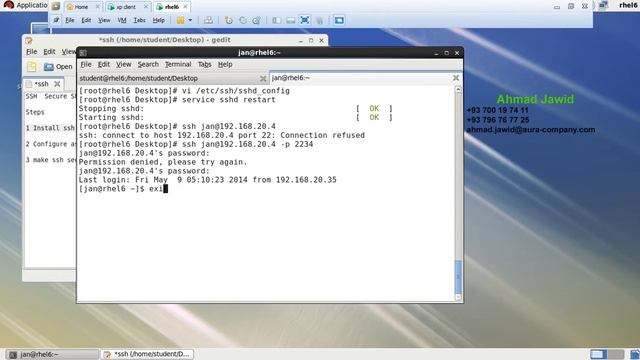Click the revert snapshot icon

pos(243,20)
